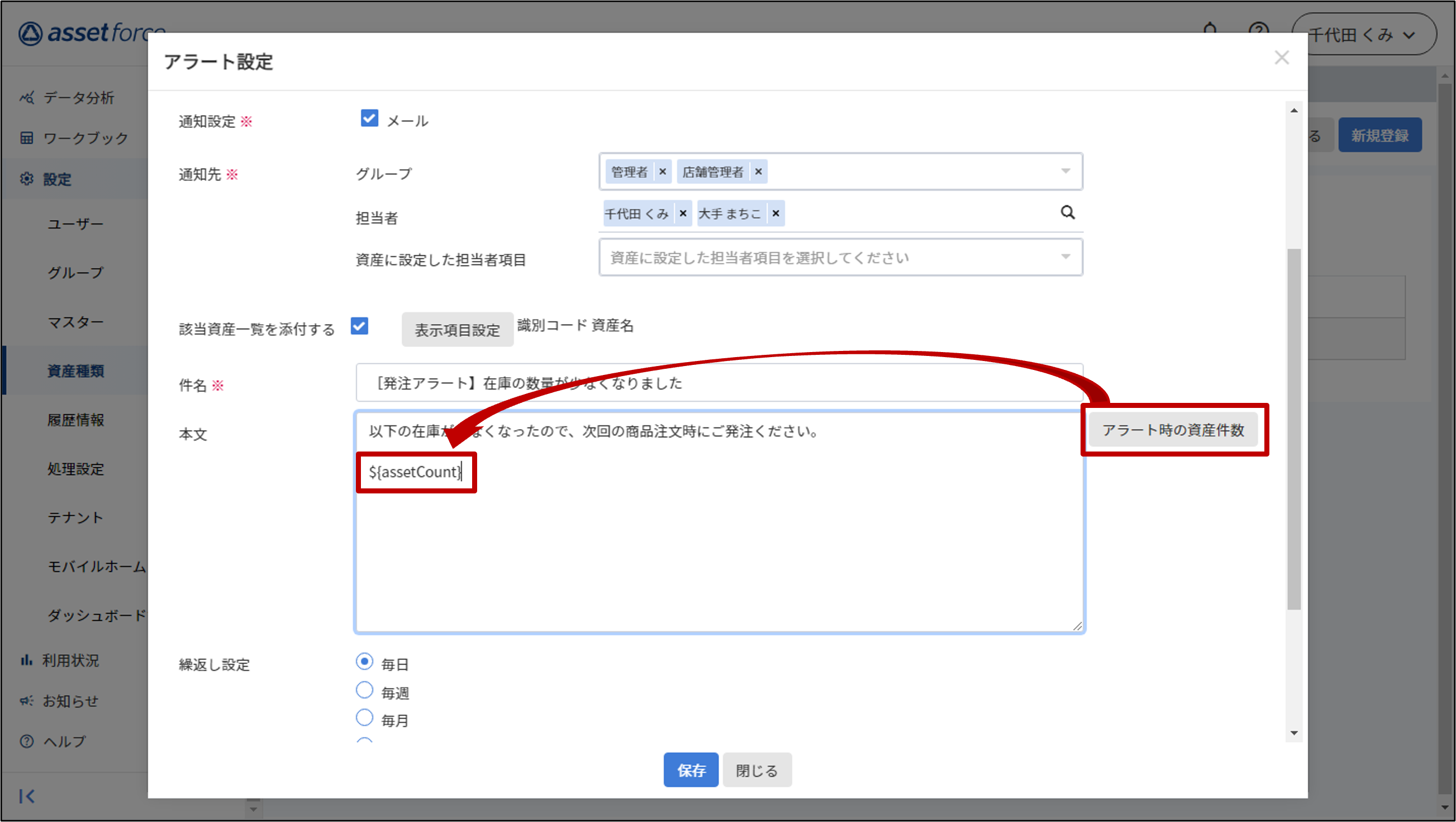Select the 毎週 repeat option
The width and height of the screenshot is (1456, 822).
pos(365,690)
